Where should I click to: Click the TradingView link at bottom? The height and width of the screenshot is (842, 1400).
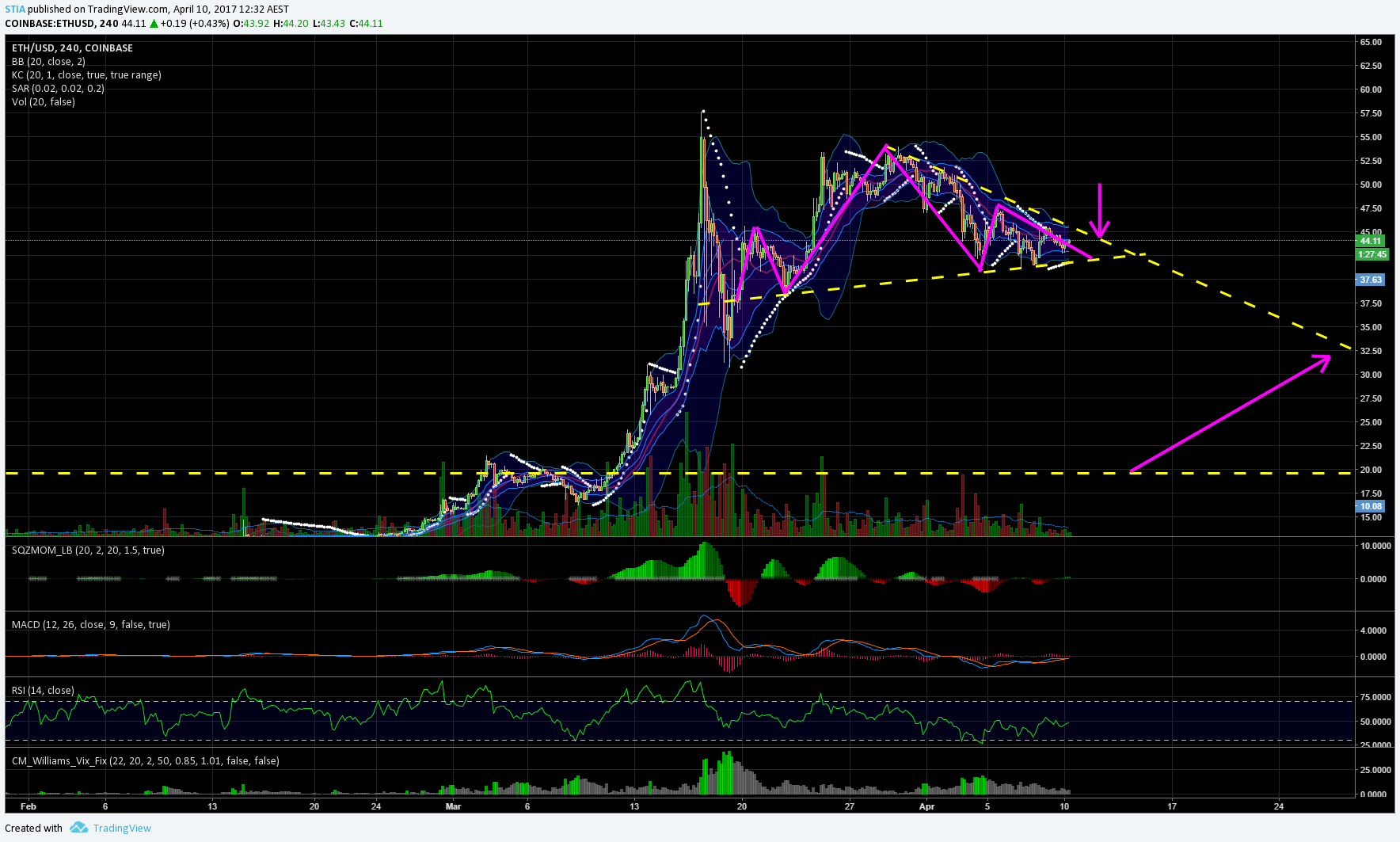(x=122, y=829)
